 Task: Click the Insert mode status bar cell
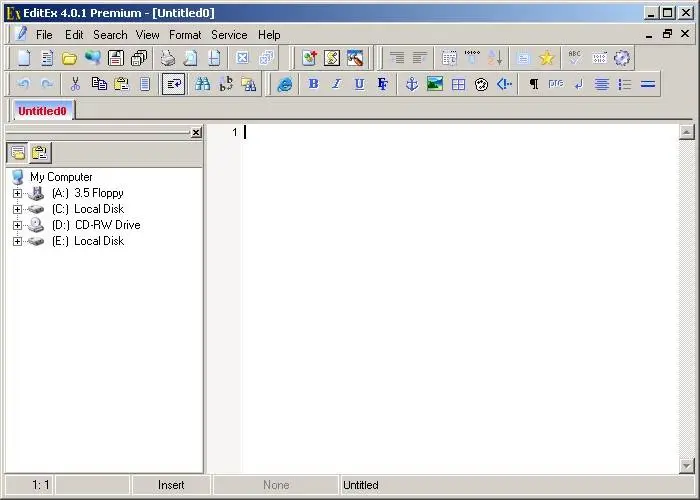point(171,485)
